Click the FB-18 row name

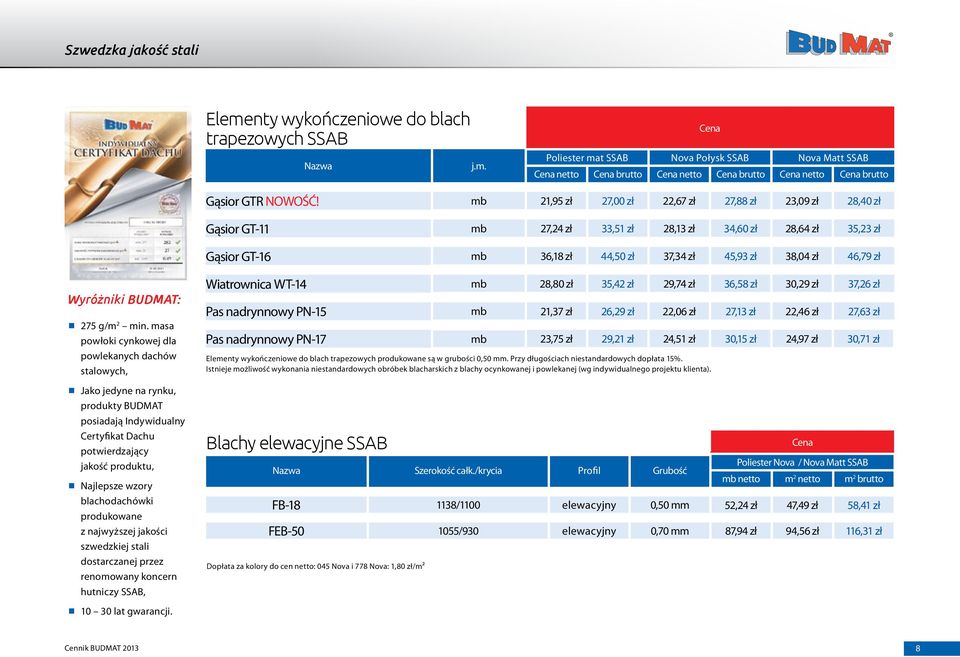point(286,505)
